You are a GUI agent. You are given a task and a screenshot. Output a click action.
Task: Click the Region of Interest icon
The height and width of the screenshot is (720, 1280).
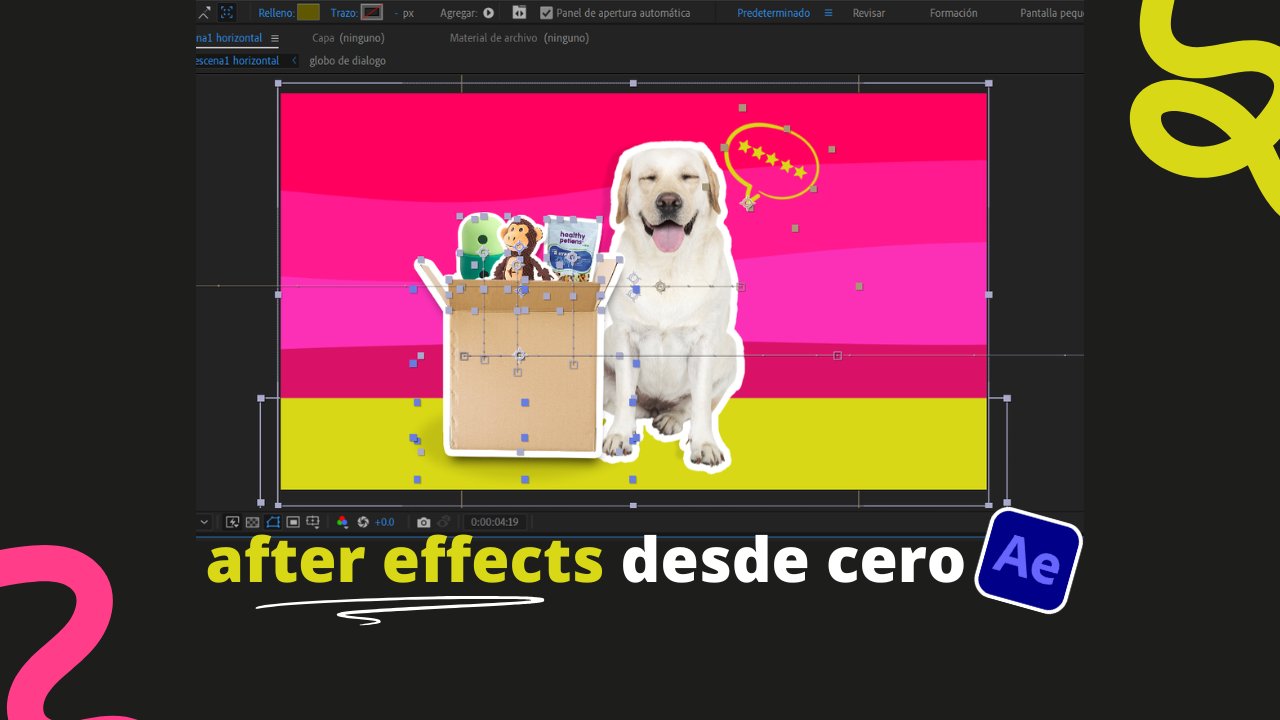293,522
